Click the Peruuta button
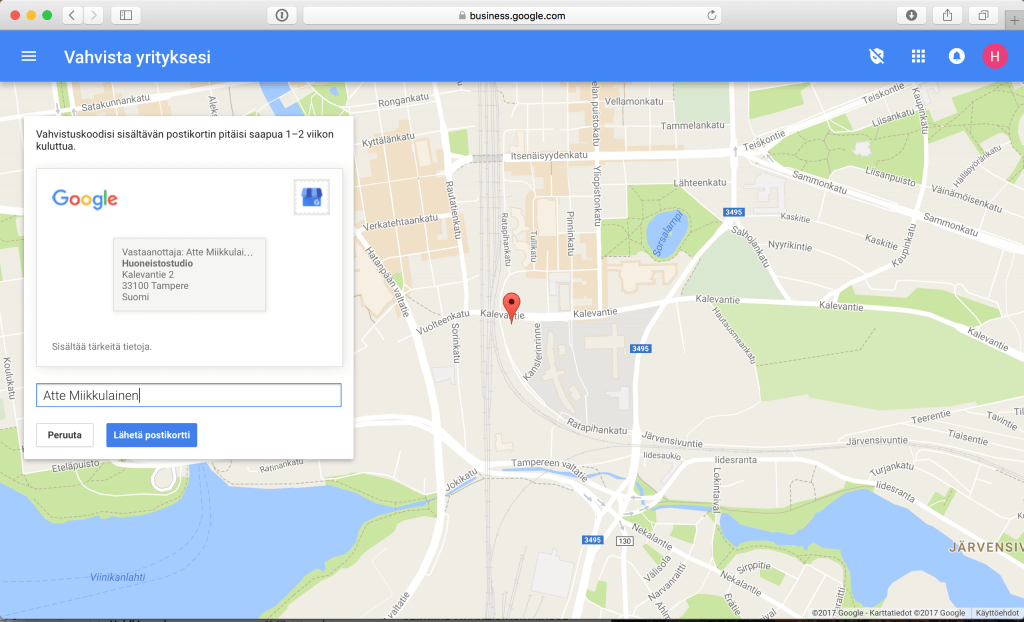 click(x=65, y=435)
